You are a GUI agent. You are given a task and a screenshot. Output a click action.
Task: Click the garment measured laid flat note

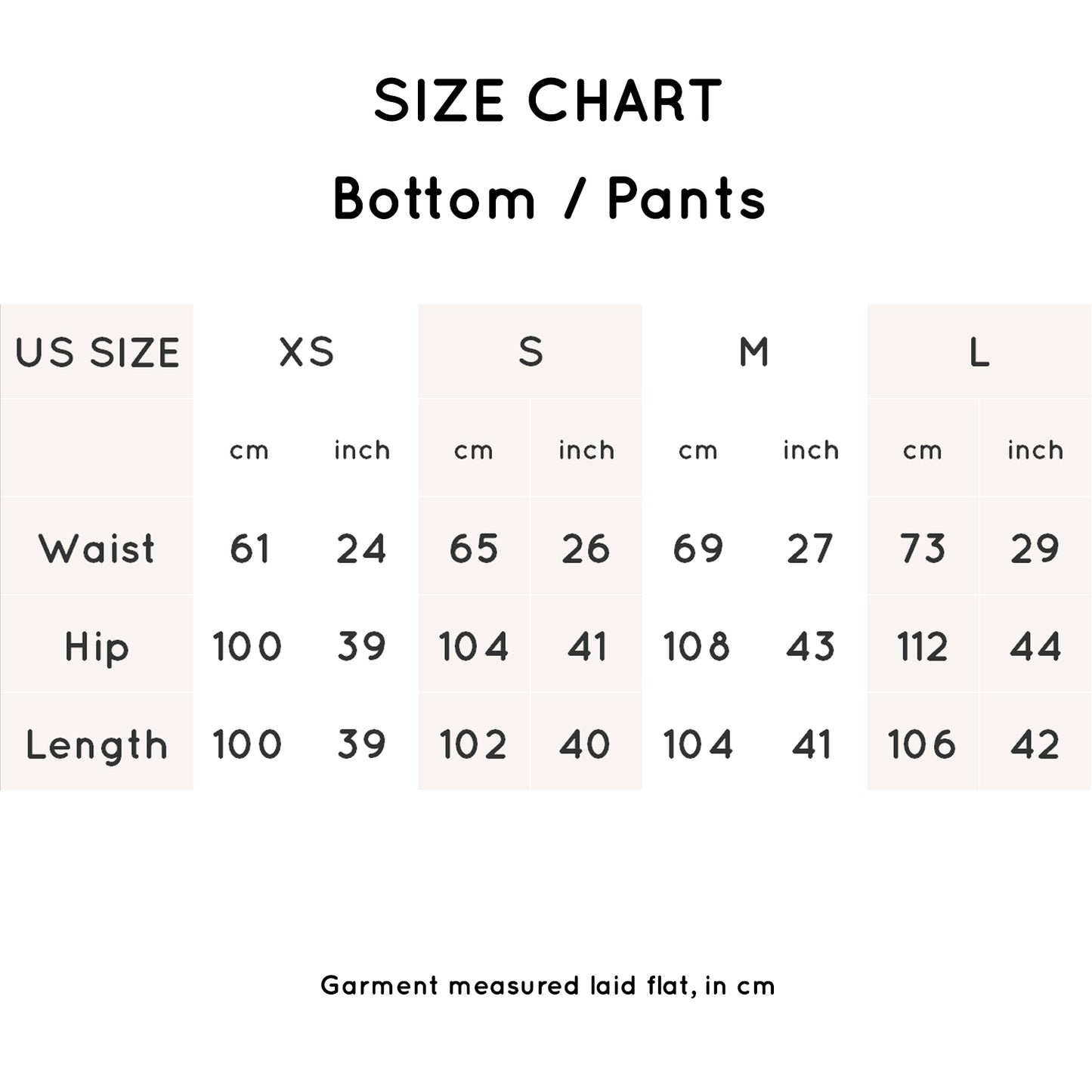(x=548, y=985)
